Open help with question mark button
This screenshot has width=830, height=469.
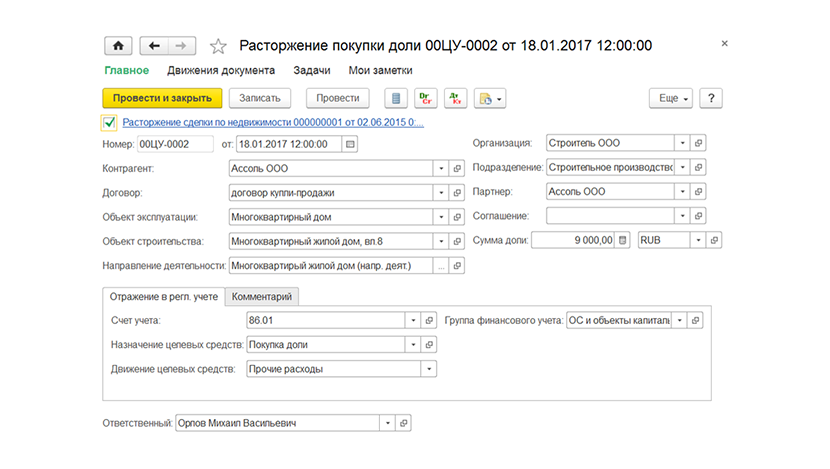711,98
